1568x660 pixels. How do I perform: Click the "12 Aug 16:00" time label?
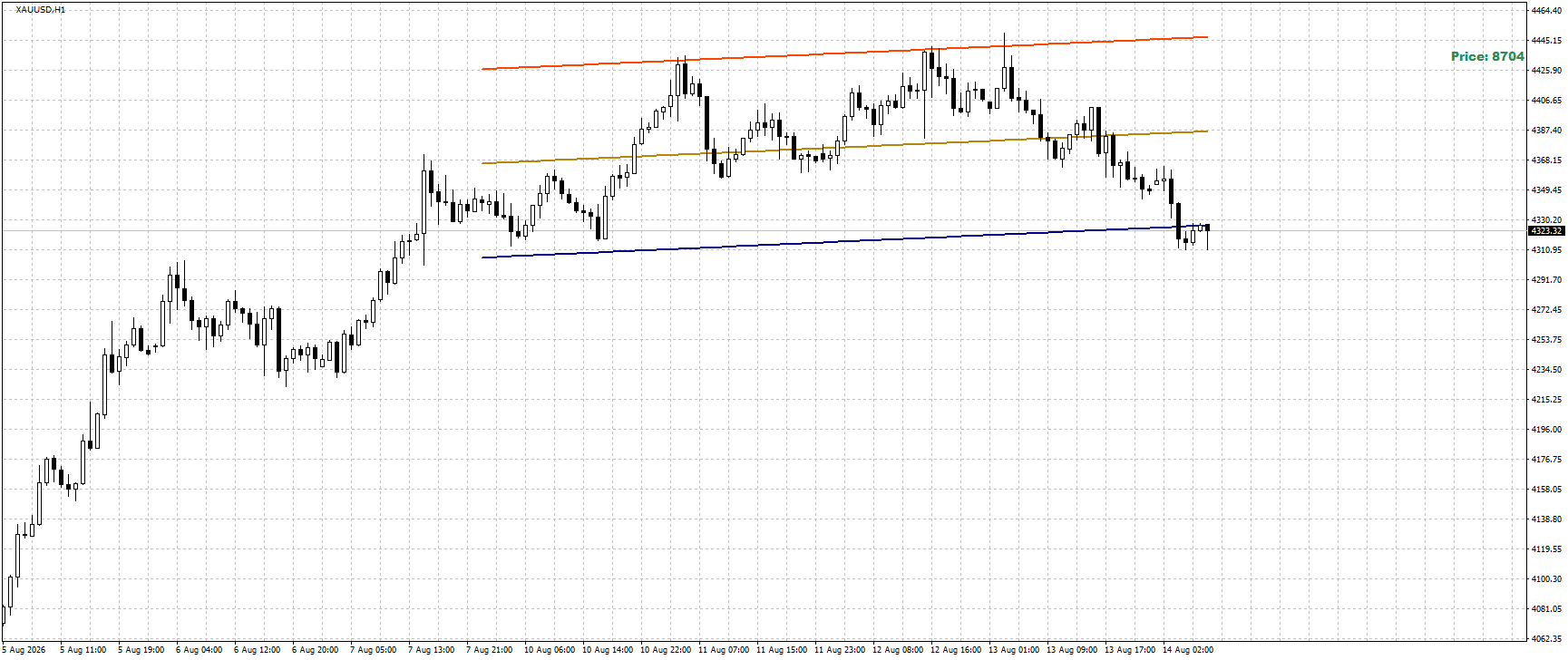(x=956, y=650)
